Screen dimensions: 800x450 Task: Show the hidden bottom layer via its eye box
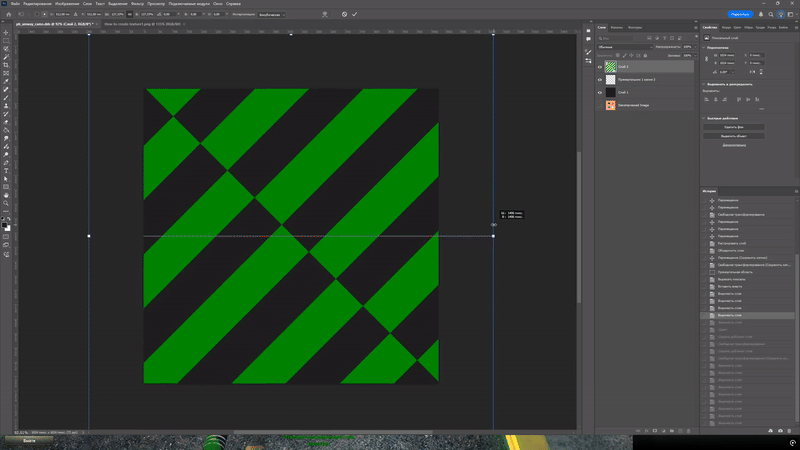point(600,105)
